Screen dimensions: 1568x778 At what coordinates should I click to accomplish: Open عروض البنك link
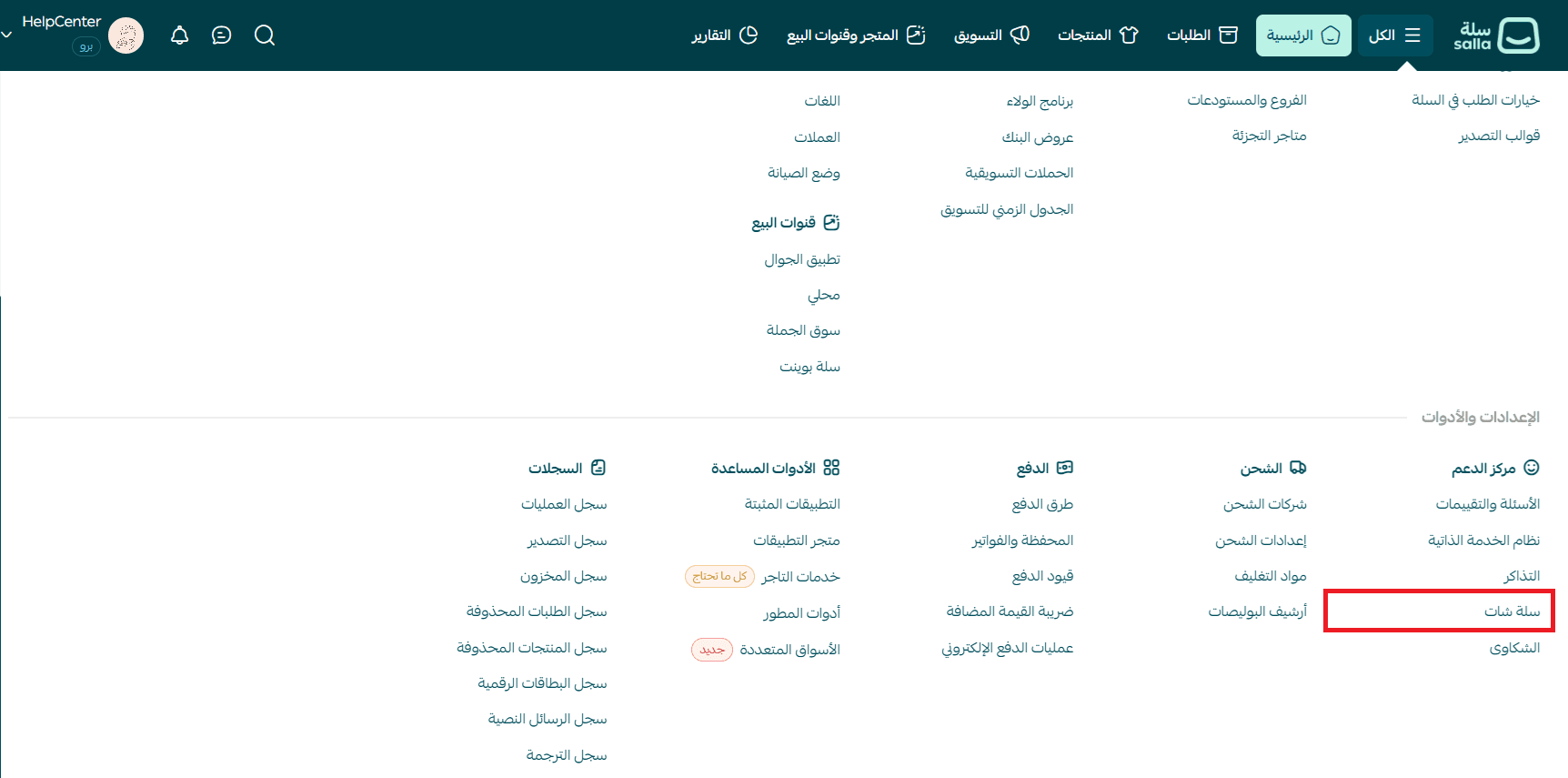pos(1038,137)
